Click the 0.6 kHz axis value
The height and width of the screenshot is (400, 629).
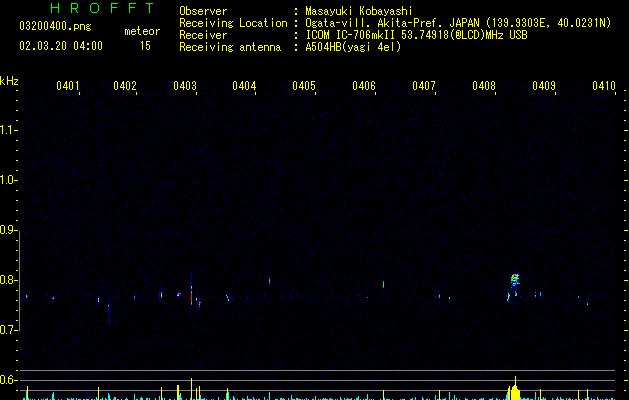[8, 380]
